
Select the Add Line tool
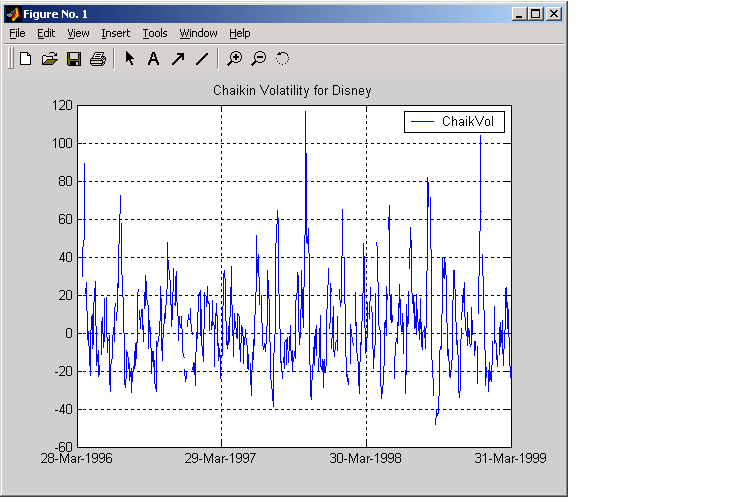[202, 59]
